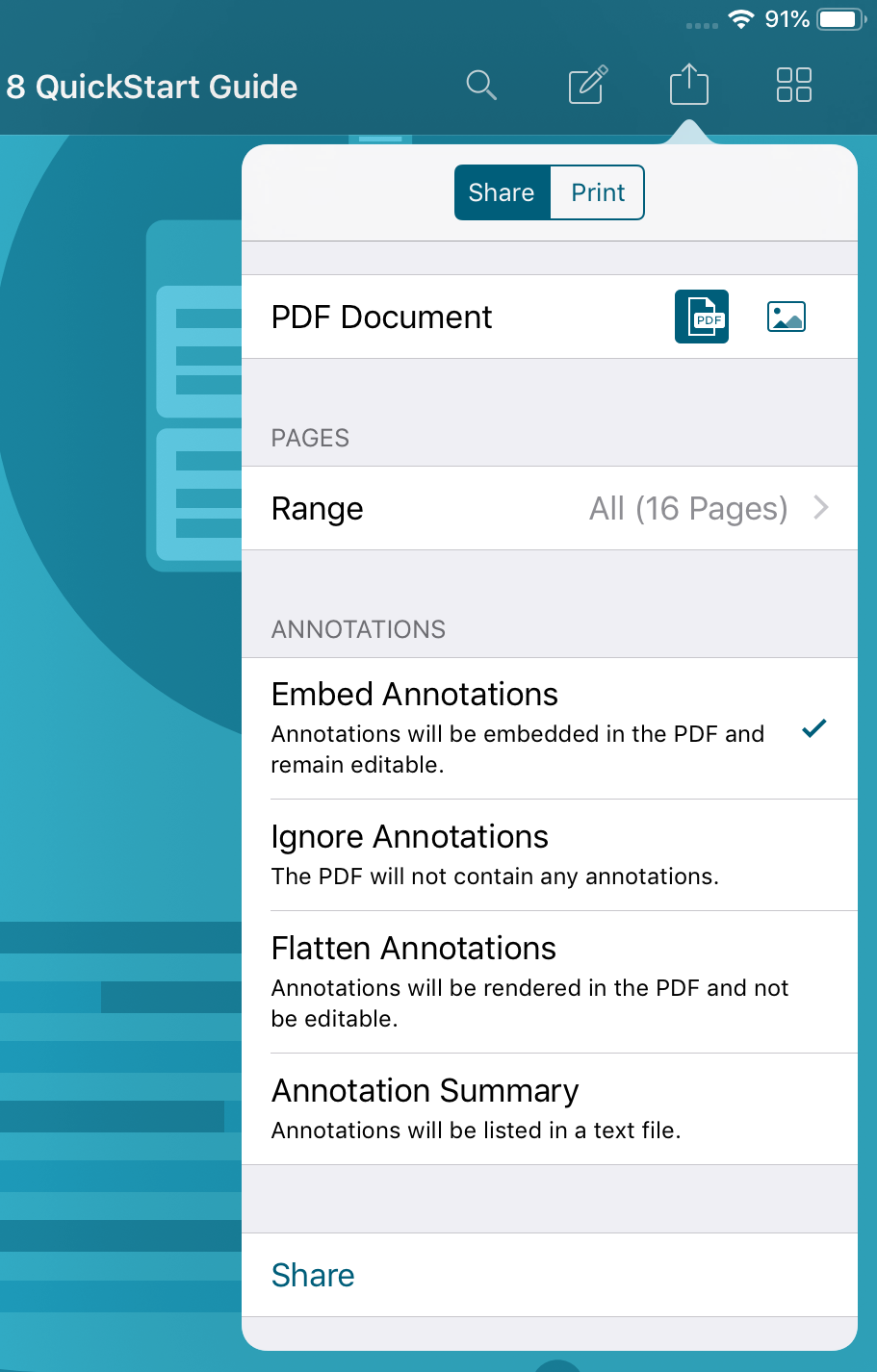
Task: Tap the cellular signal dots
Action: coord(702,26)
